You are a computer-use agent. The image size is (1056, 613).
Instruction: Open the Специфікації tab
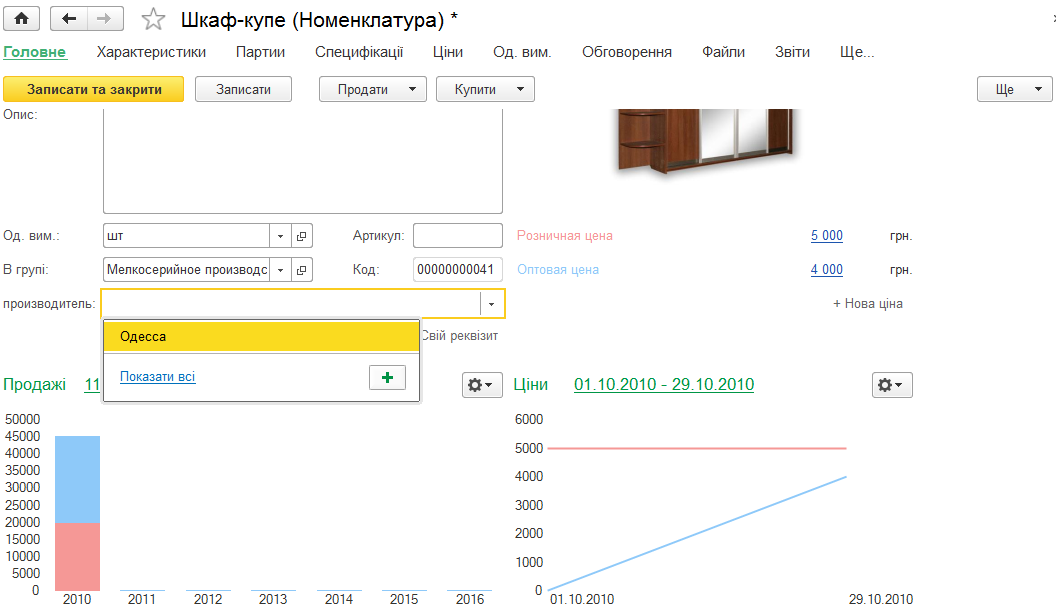pyautogui.click(x=359, y=52)
